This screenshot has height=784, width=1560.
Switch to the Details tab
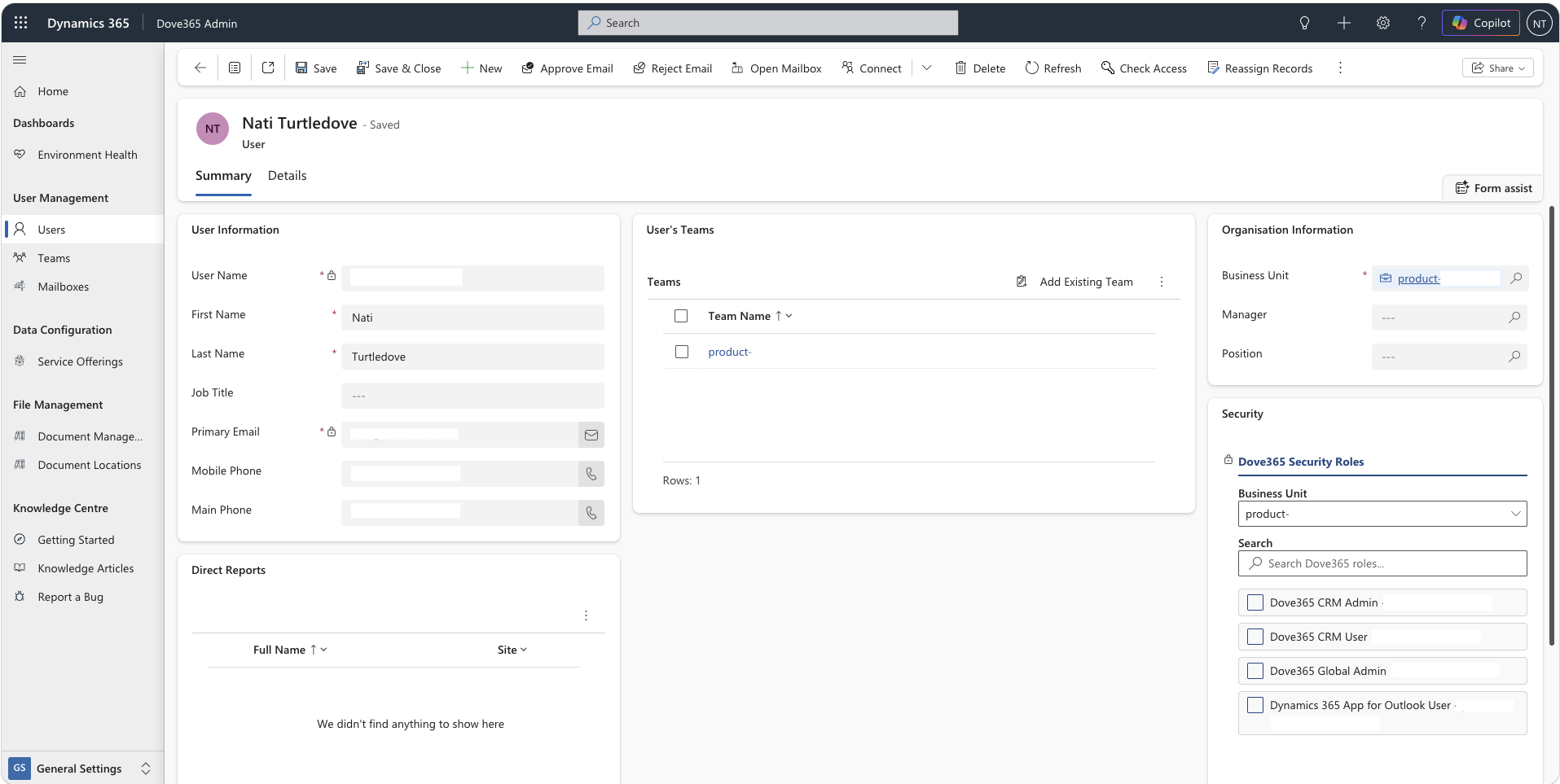287,176
